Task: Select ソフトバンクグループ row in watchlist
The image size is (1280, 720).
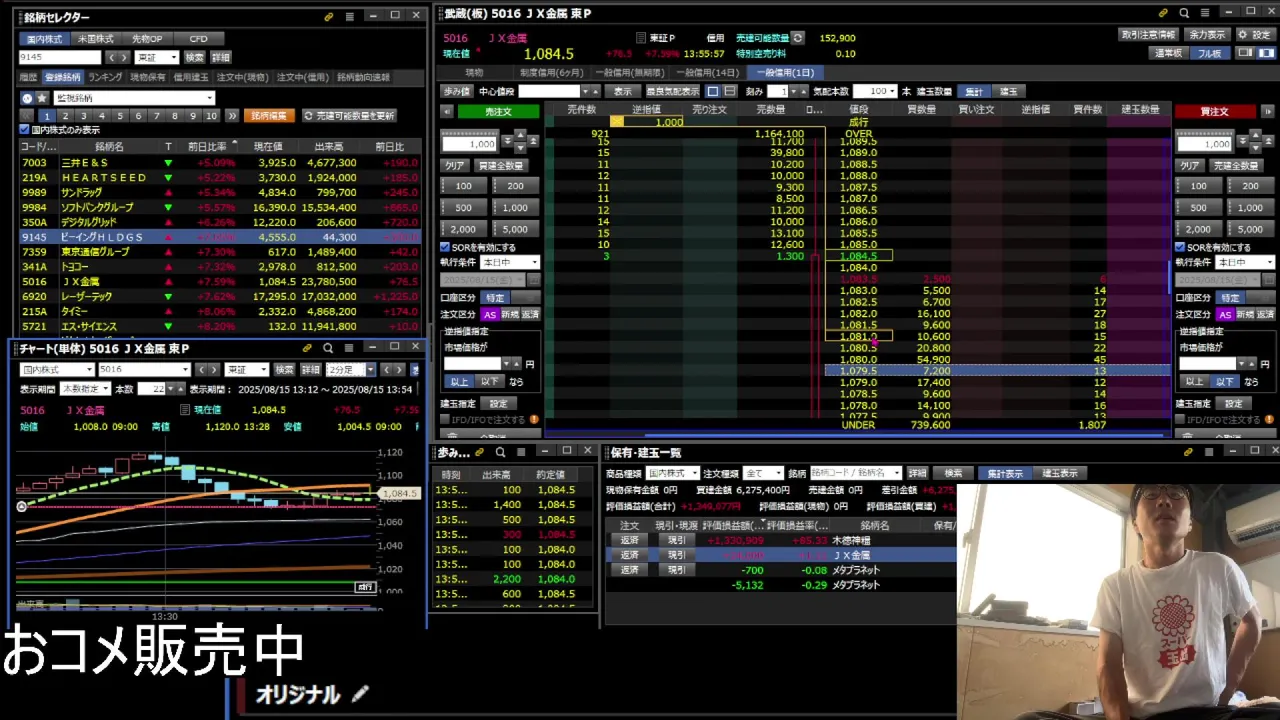Action: point(220,207)
